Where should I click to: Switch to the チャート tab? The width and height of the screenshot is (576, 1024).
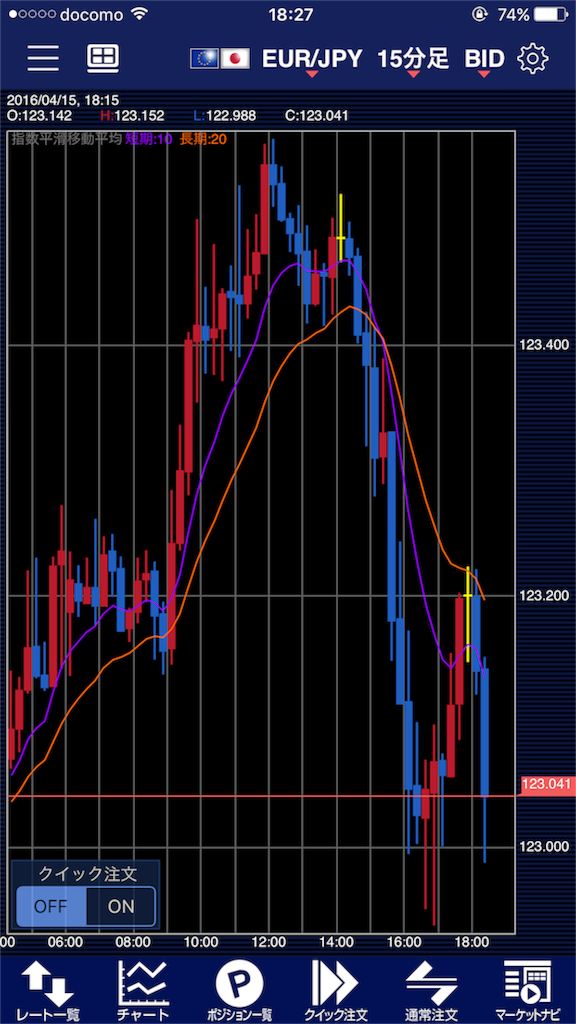click(x=143, y=991)
